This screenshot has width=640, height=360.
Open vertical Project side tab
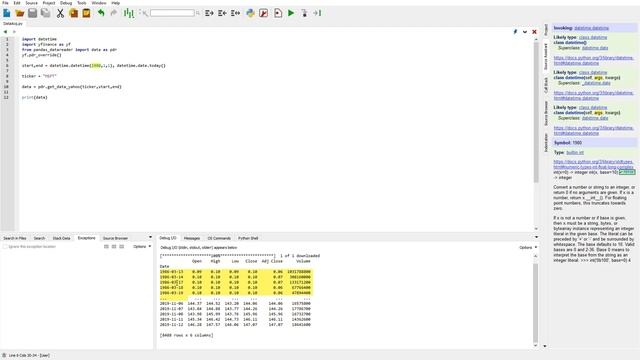pyautogui.click(x=546, y=30)
